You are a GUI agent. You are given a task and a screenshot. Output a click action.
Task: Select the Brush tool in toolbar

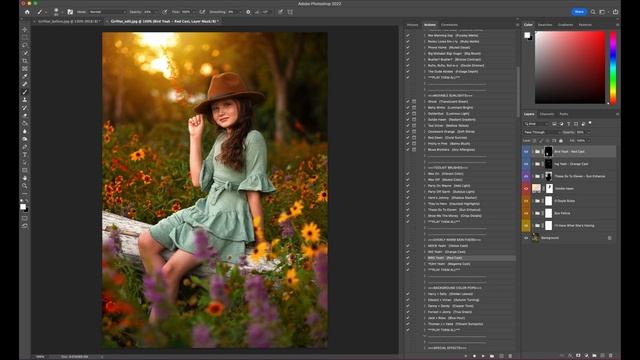click(x=25, y=92)
